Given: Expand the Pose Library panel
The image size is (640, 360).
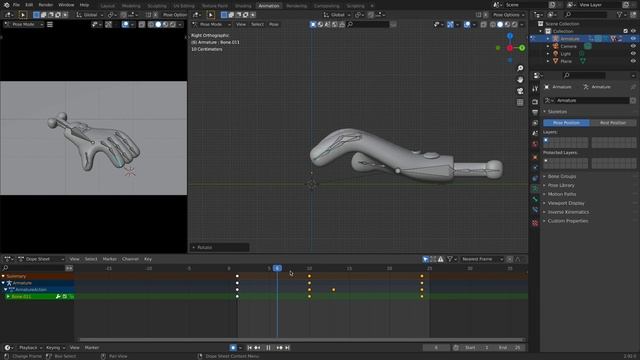Looking at the screenshot, I should point(561,185).
